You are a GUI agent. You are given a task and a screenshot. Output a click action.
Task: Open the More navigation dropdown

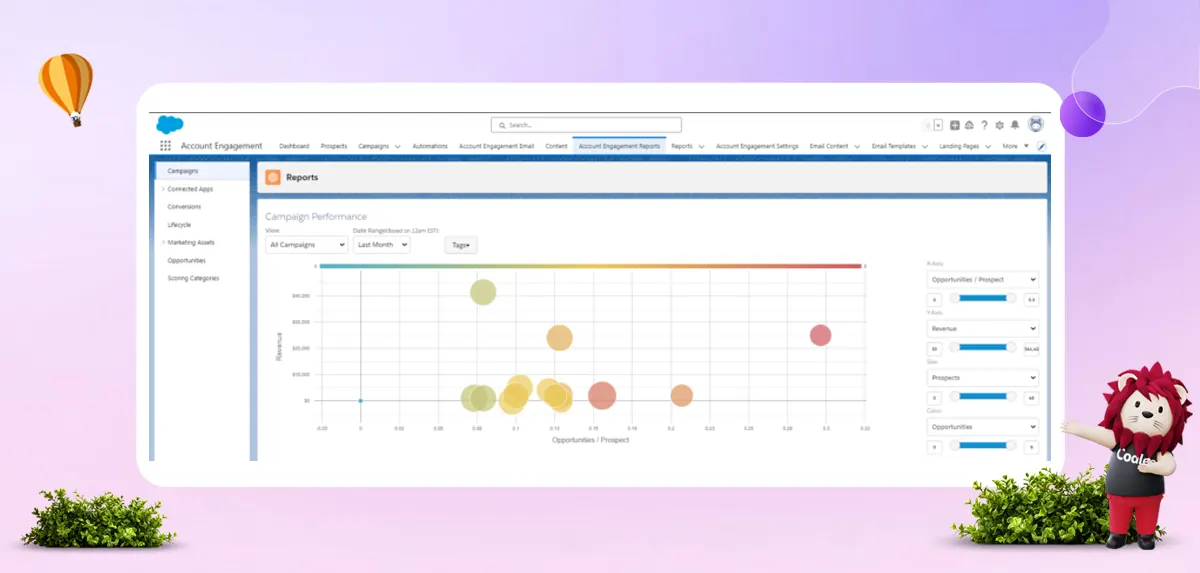pyautogui.click(x=1015, y=146)
